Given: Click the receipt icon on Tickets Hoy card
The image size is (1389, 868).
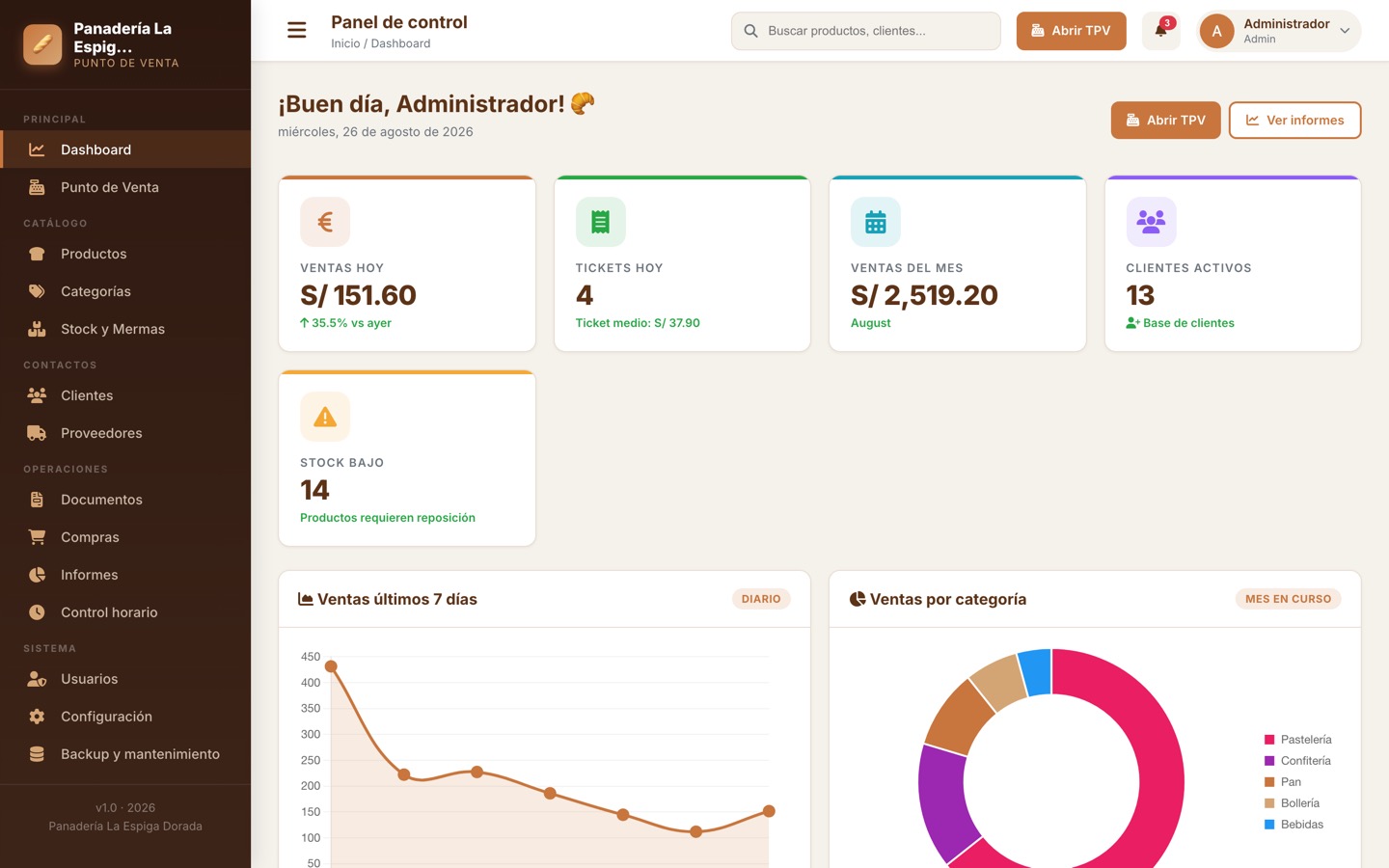Looking at the screenshot, I should point(600,222).
